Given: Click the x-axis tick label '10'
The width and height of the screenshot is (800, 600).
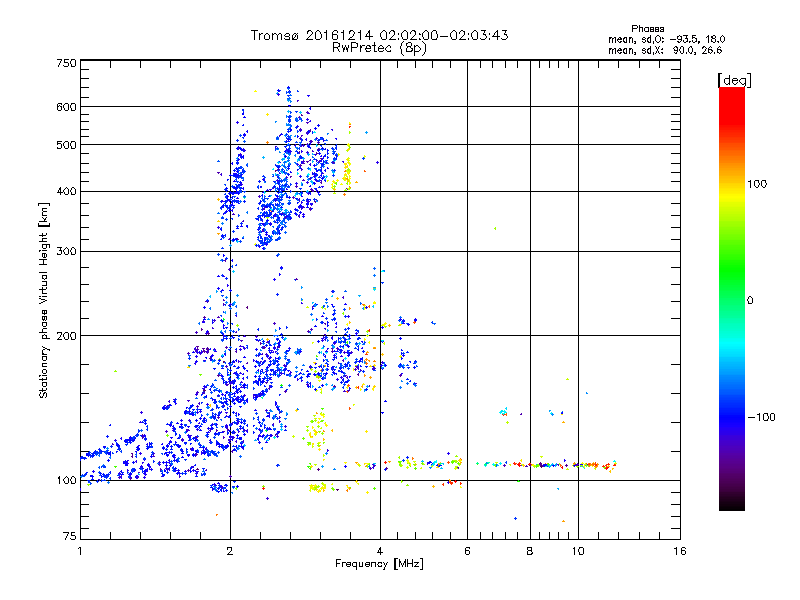Looking at the screenshot, I should [578, 551].
